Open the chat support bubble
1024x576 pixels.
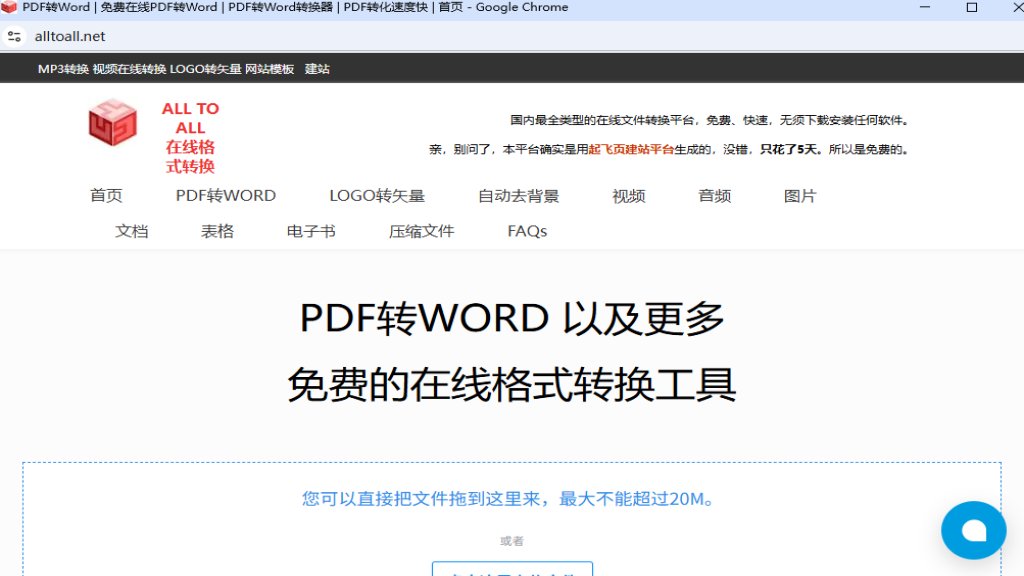click(x=973, y=530)
